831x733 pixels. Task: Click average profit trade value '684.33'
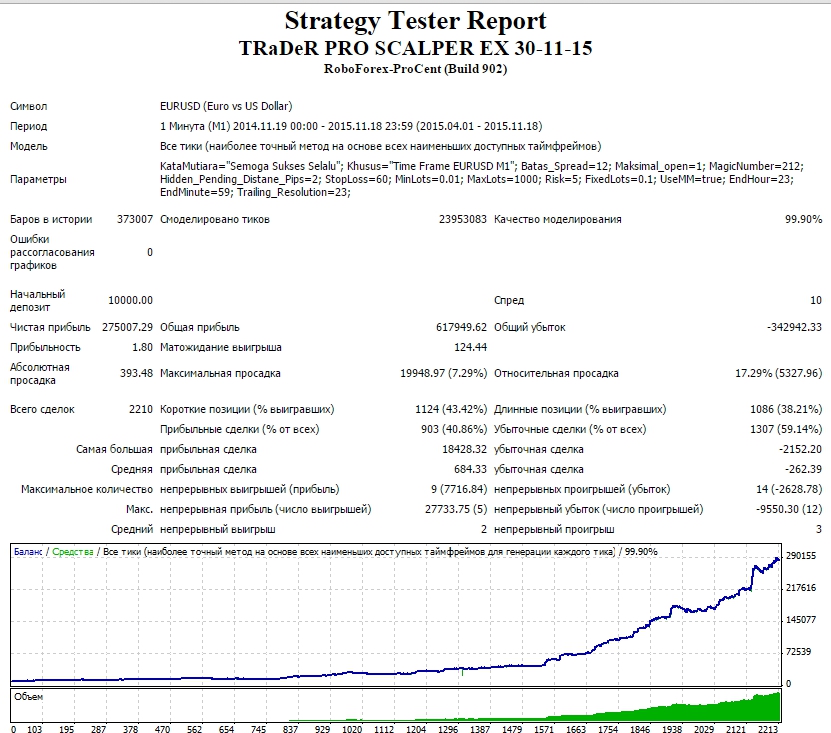(470, 470)
